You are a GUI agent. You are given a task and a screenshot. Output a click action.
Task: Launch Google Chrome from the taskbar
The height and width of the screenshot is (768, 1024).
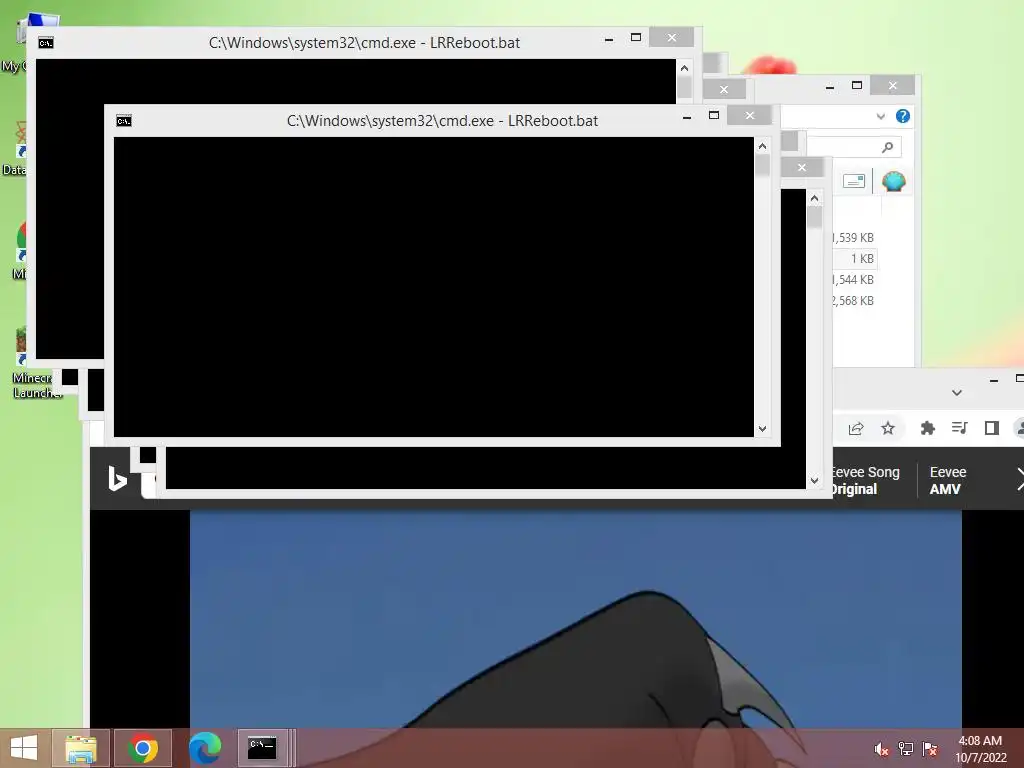pos(142,748)
